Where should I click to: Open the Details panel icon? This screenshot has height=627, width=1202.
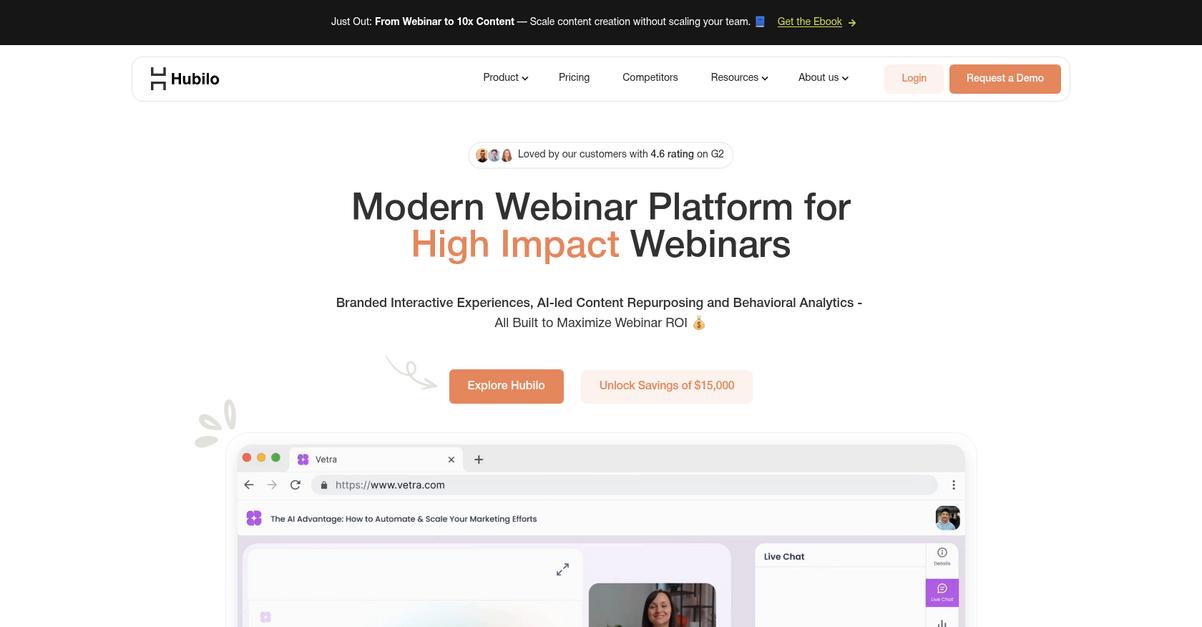tap(942, 557)
